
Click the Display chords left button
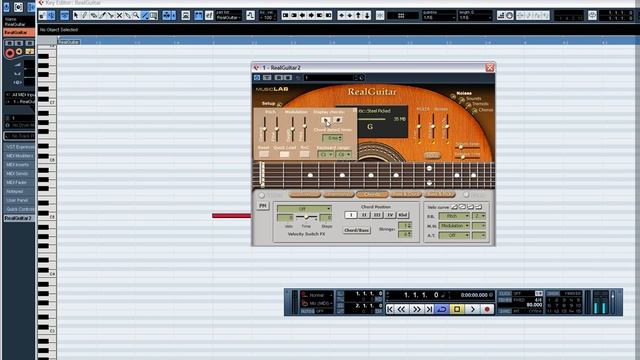point(325,120)
